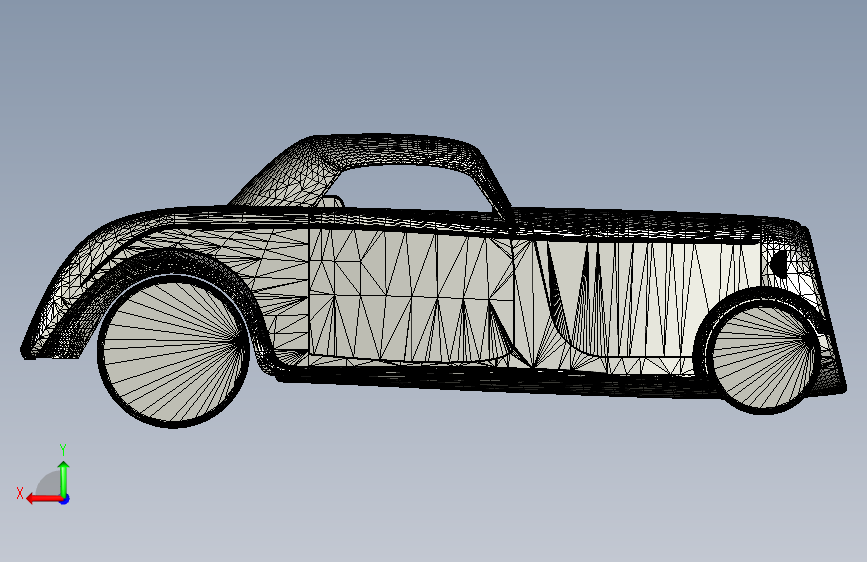867x562 pixels.
Task: Select the car roof surface
Action: point(387,149)
